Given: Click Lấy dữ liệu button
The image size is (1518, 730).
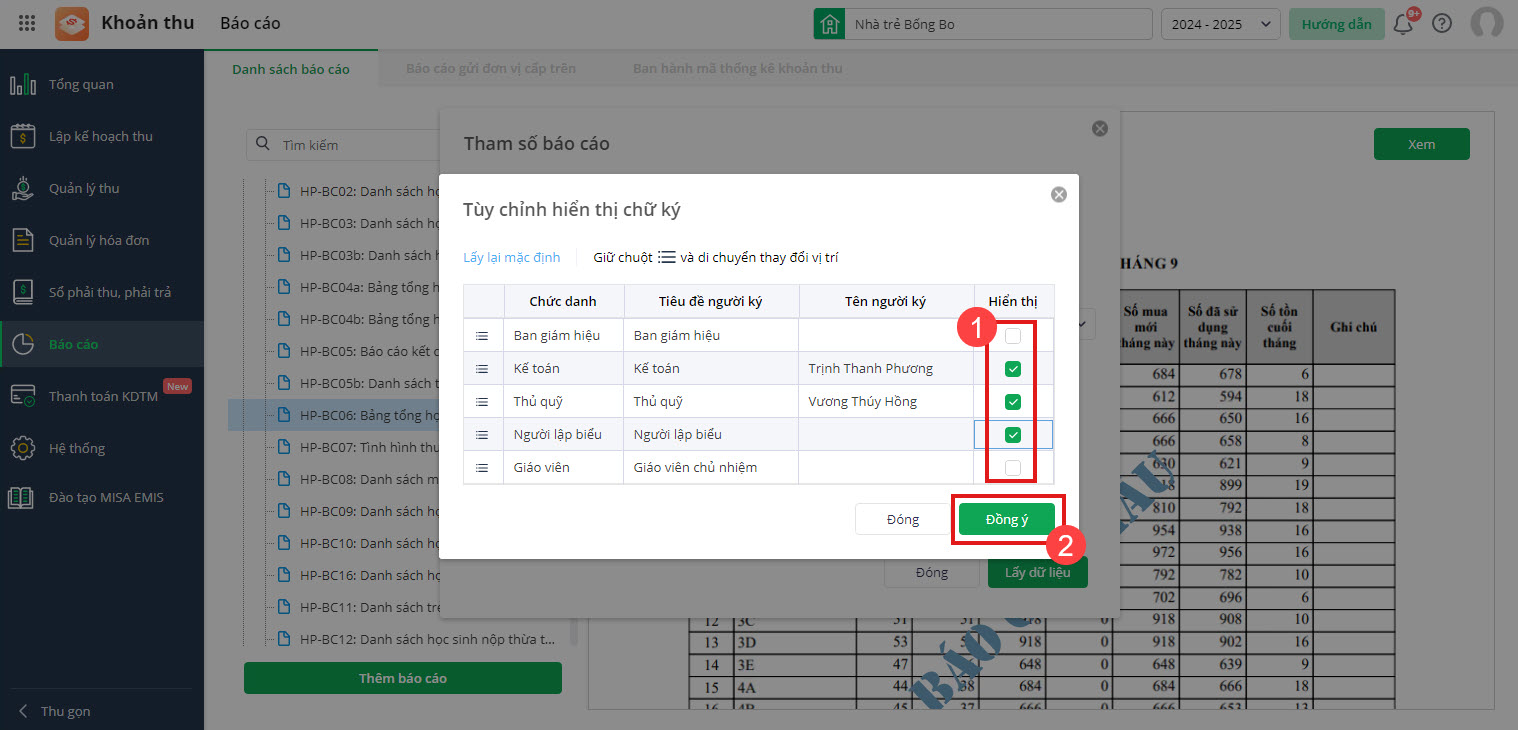Looking at the screenshot, I should (1038, 572).
